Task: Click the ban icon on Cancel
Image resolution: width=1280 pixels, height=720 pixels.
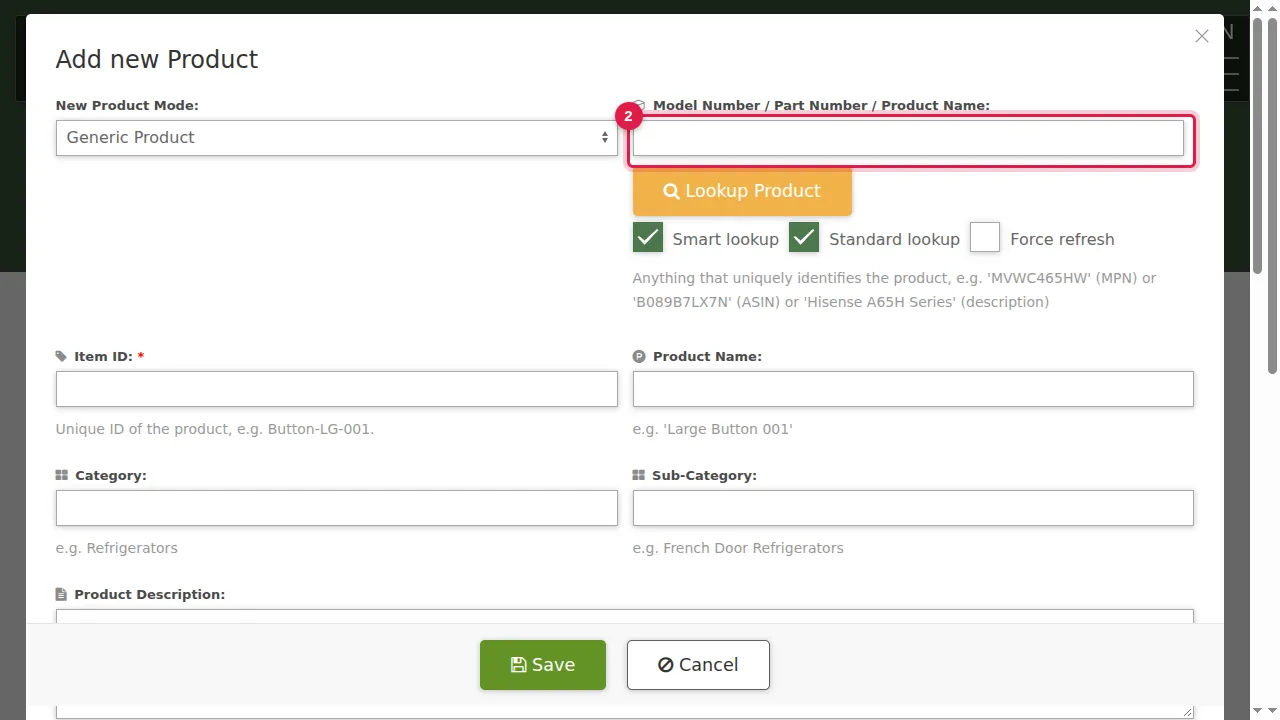Action: [665, 665]
